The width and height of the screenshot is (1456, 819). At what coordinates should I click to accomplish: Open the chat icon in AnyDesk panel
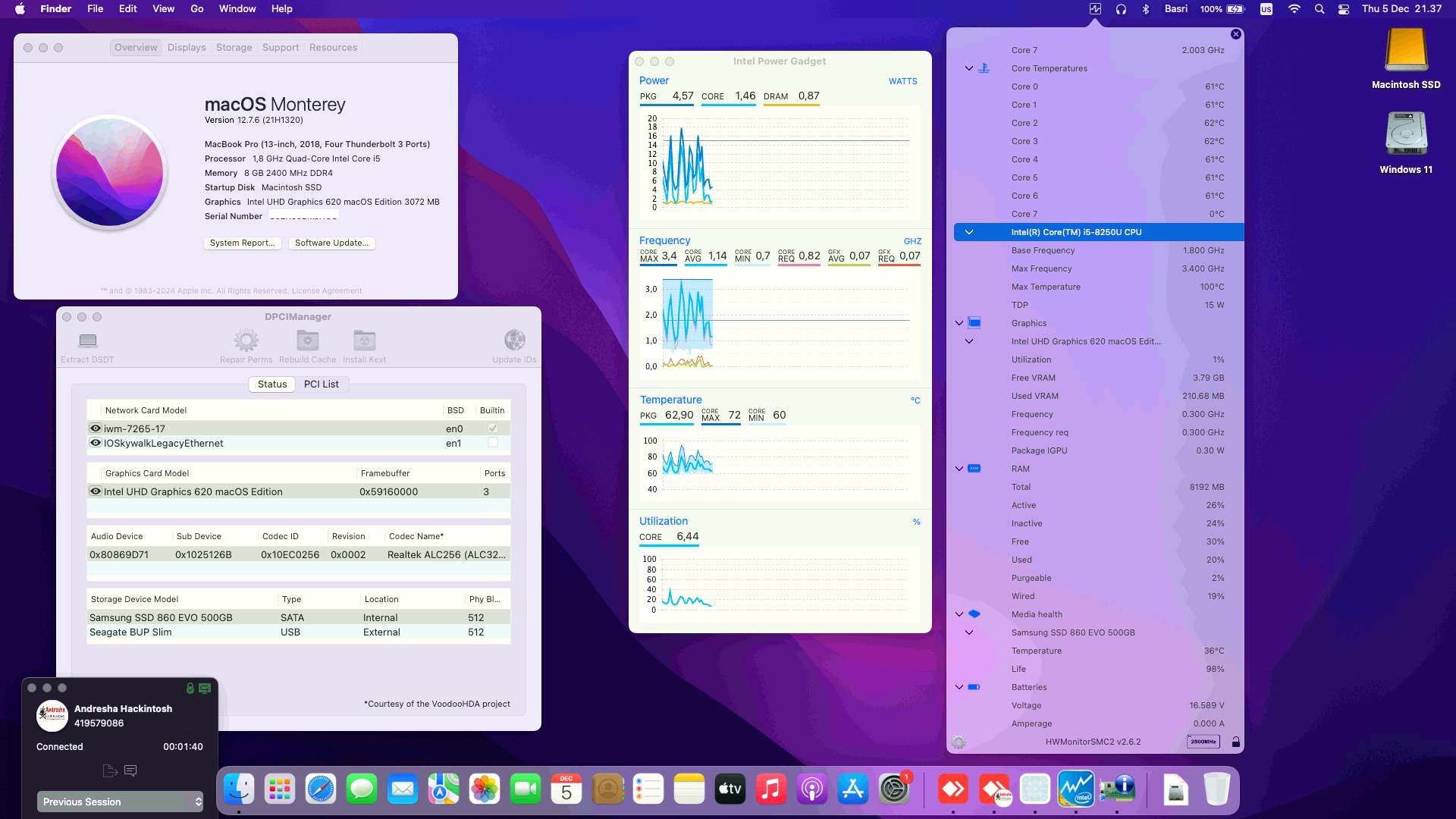(130, 770)
